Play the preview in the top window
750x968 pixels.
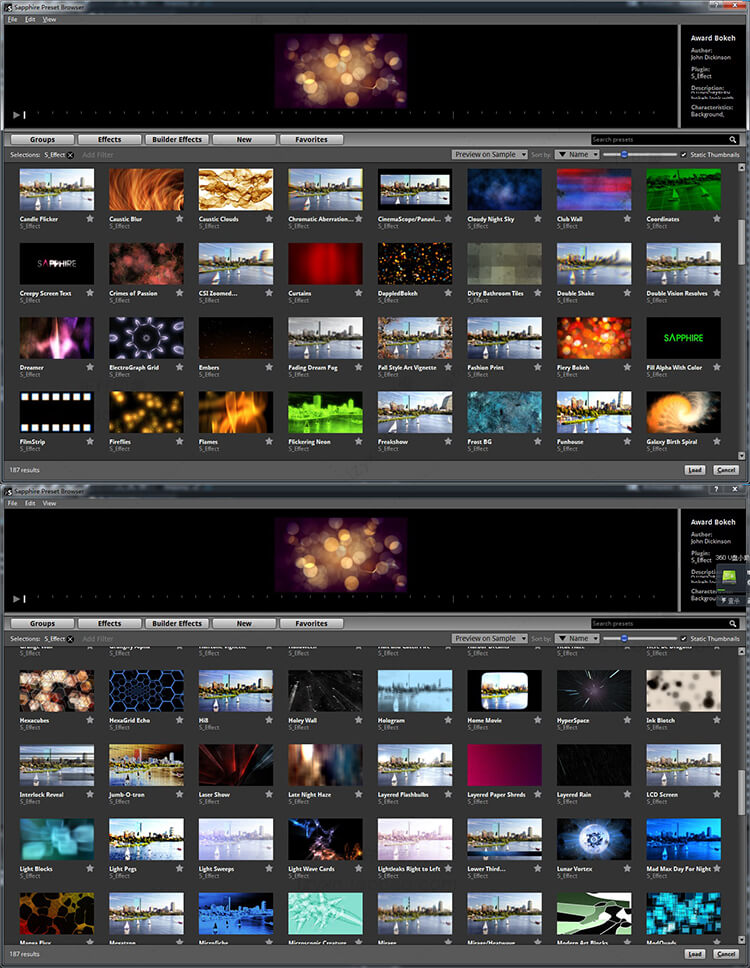[17, 115]
